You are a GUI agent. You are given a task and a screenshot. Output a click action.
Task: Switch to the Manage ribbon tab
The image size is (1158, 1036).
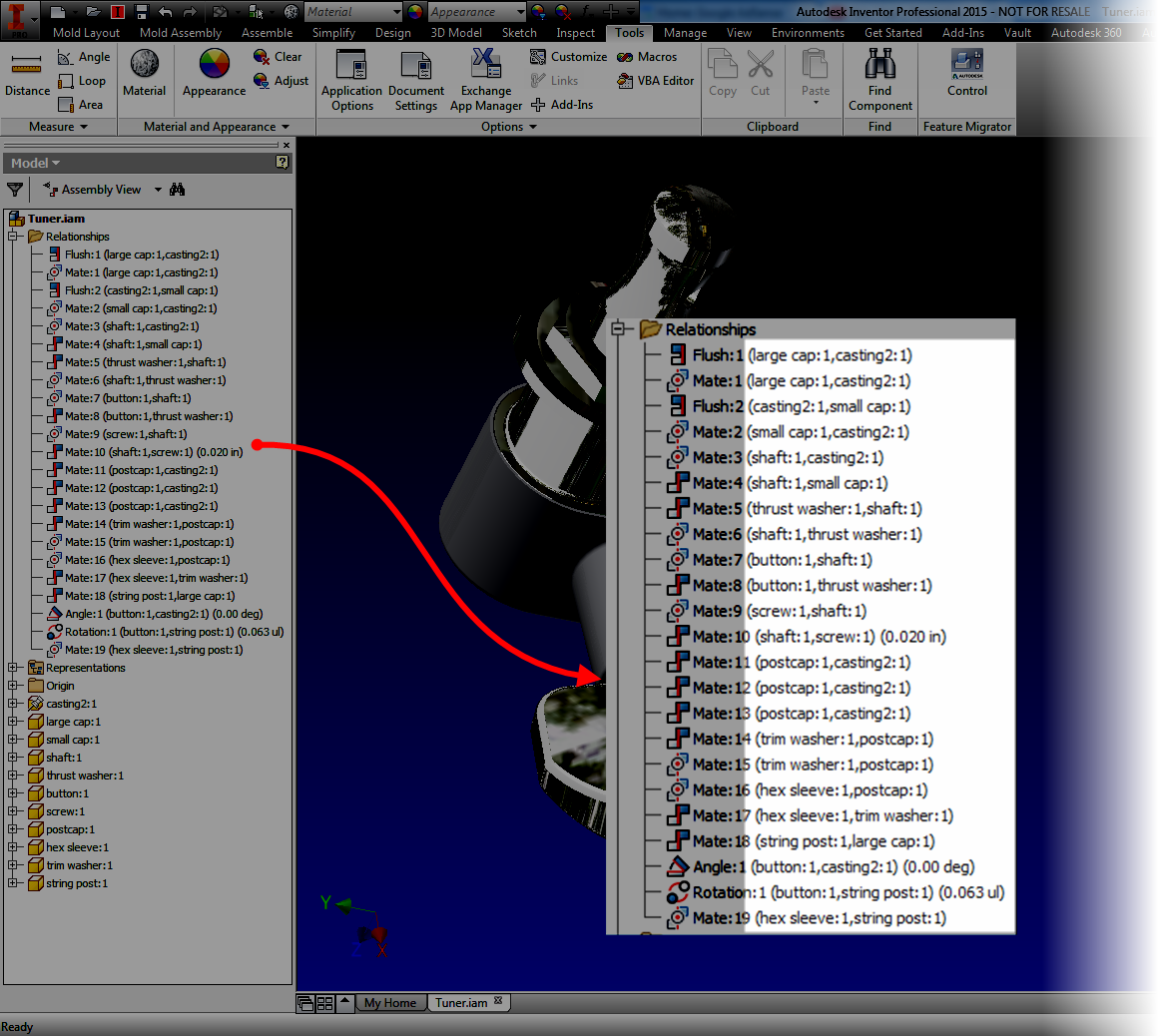pos(685,32)
